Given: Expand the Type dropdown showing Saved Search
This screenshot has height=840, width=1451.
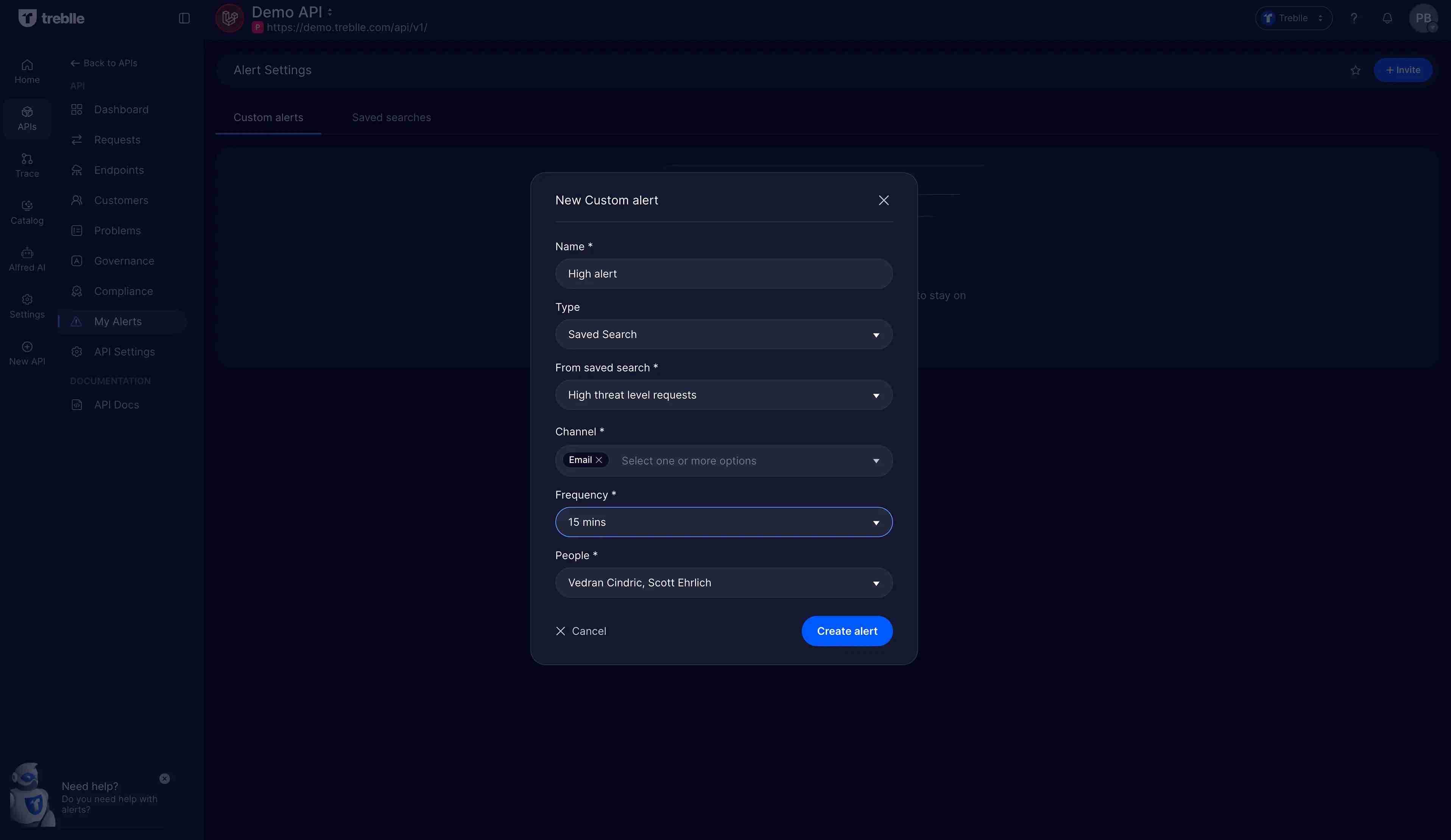Looking at the screenshot, I should coord(723,334).
